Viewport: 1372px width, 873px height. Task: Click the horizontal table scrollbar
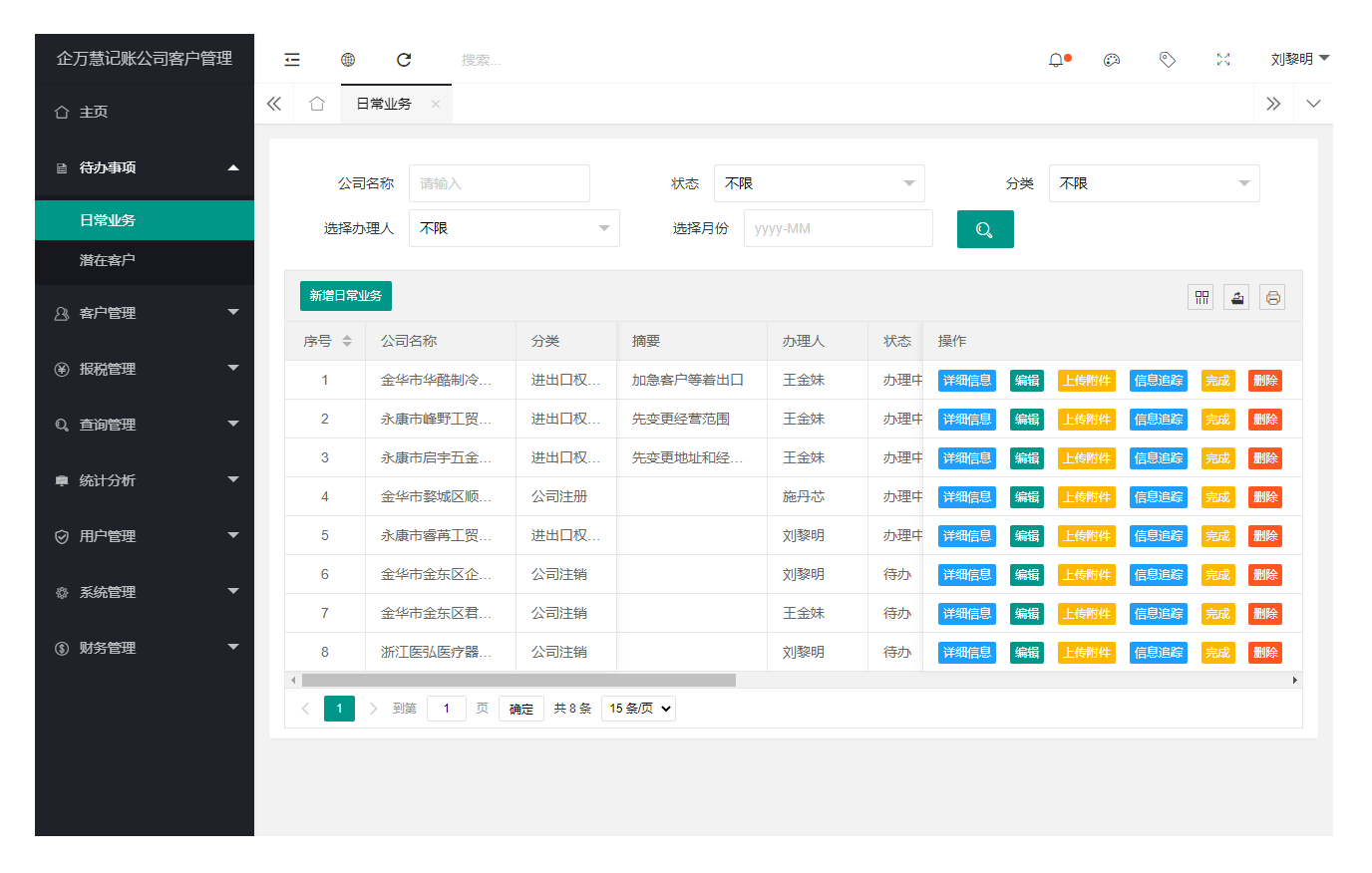(518, 681)
